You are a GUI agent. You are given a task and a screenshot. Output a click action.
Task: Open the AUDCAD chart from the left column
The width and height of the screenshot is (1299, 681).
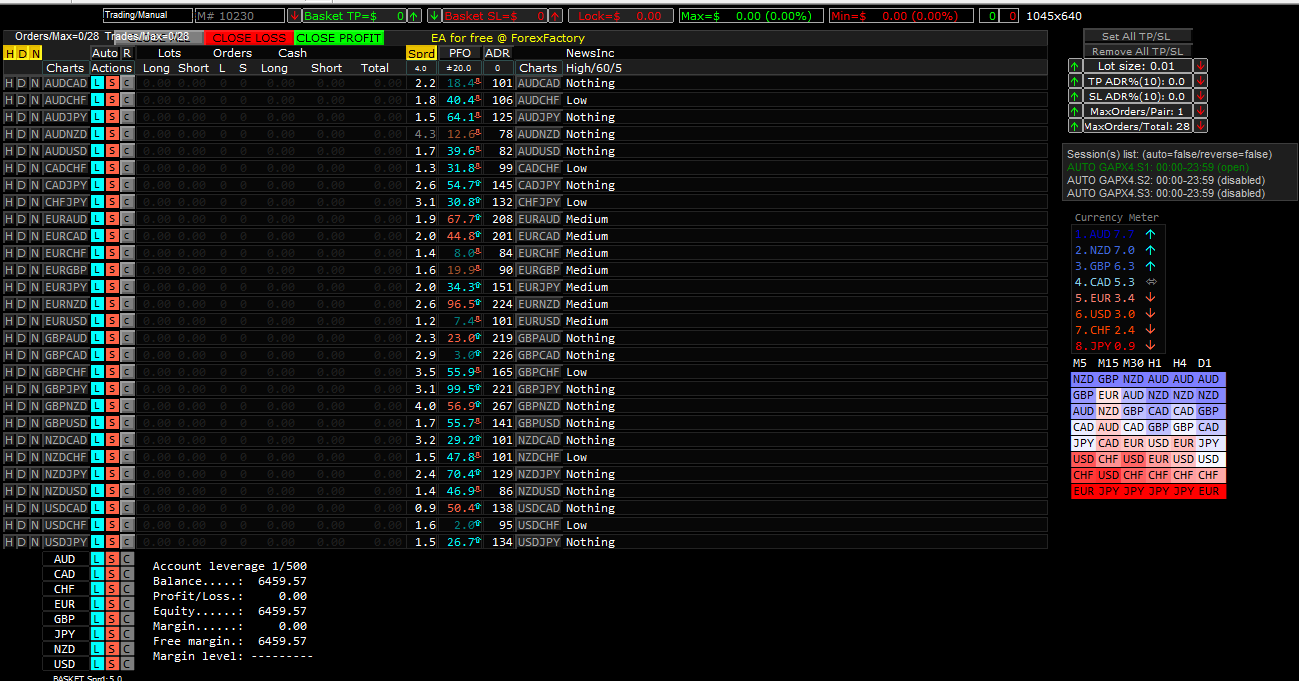coord(65,83)
